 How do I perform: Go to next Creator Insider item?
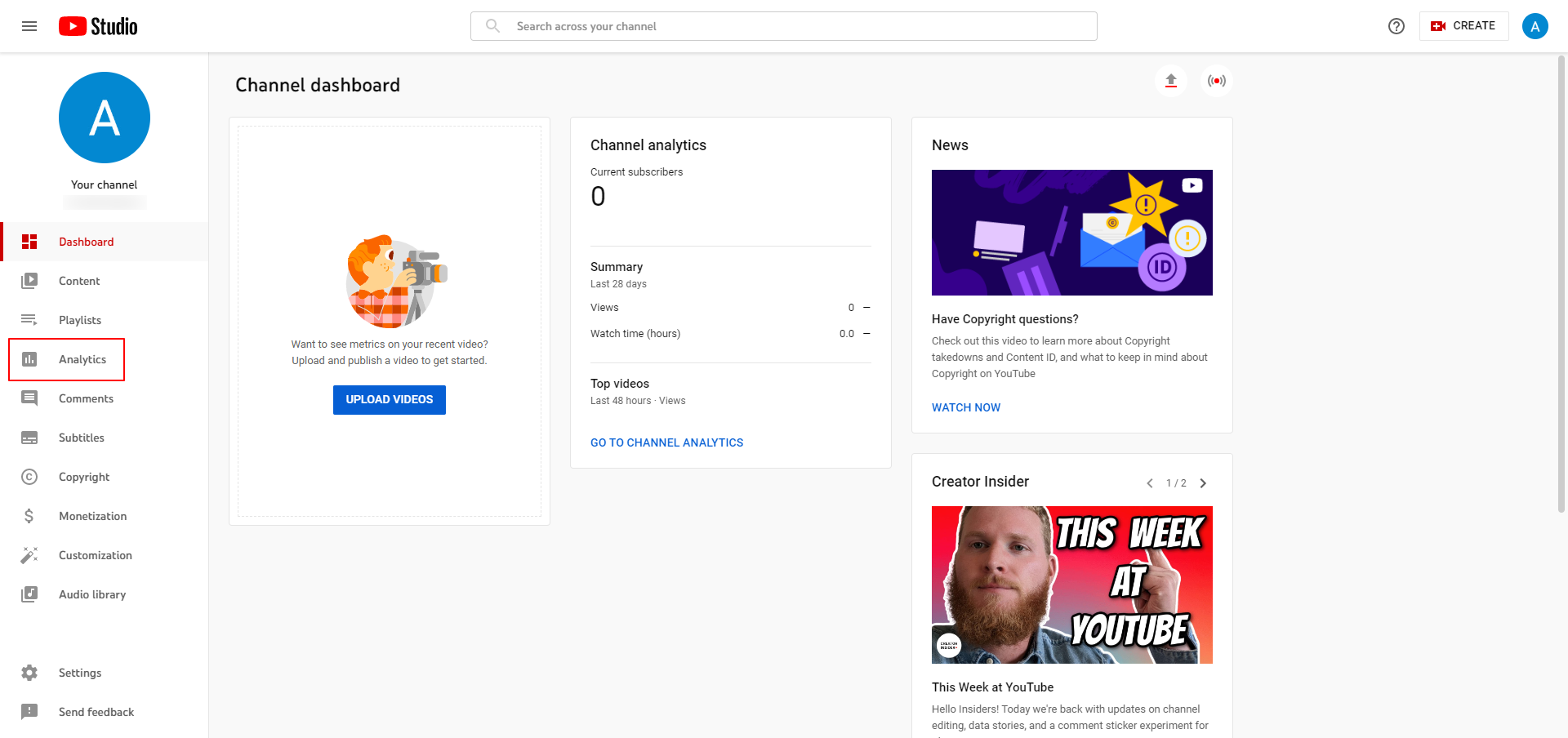click(1203, 483)
